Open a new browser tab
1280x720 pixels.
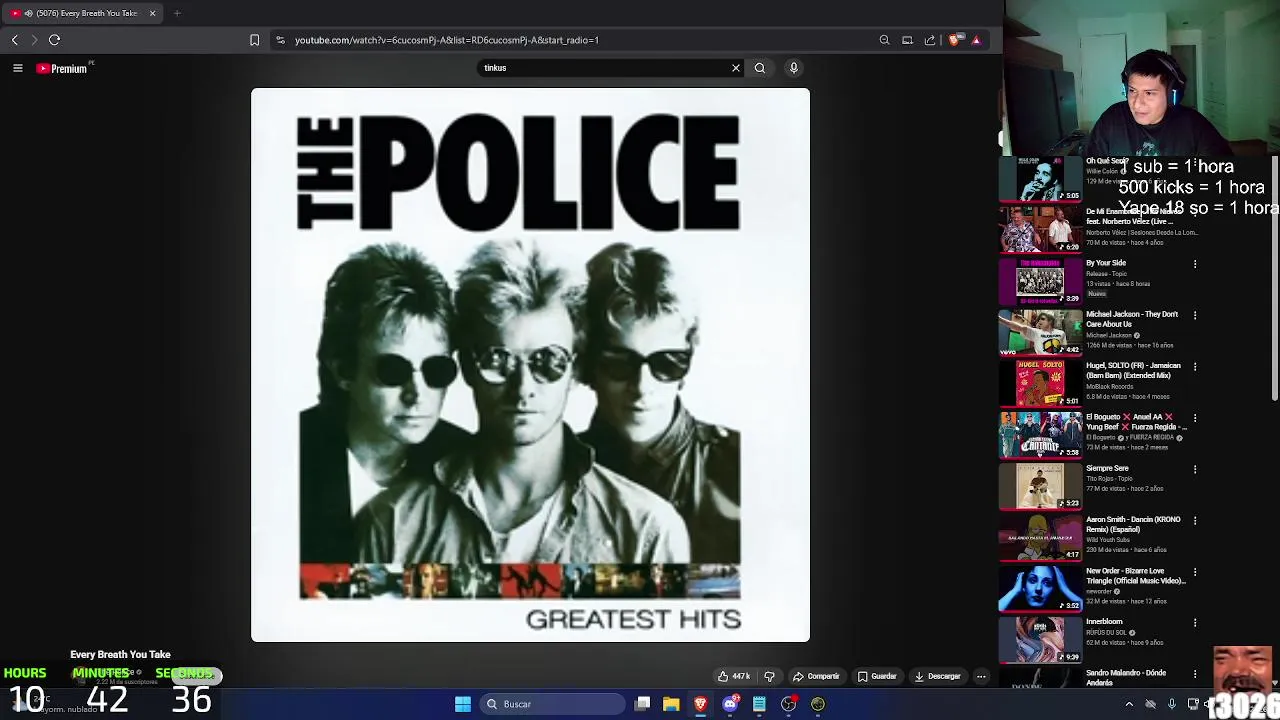coord(177,13)
